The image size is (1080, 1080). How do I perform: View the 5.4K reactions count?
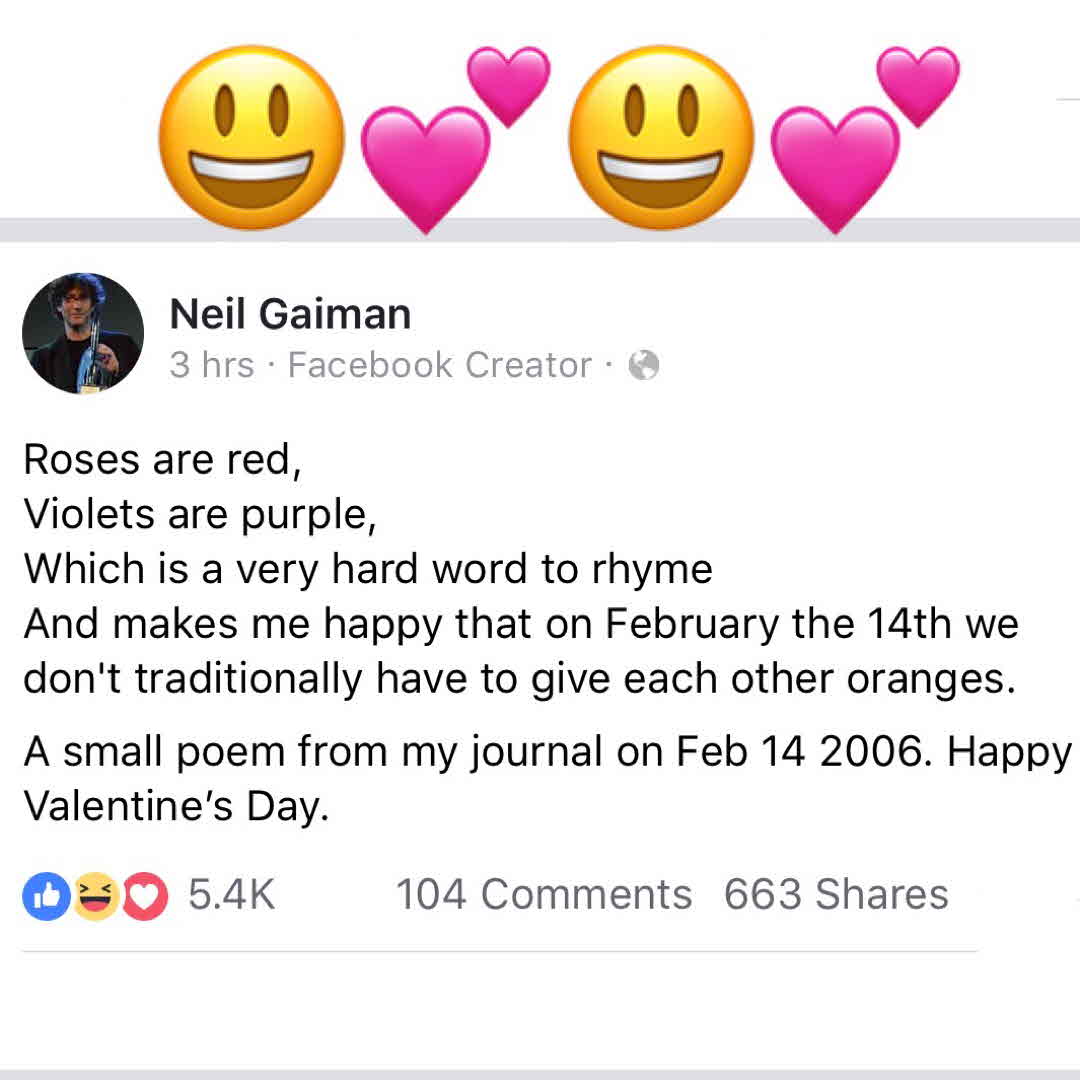[231, 894]
